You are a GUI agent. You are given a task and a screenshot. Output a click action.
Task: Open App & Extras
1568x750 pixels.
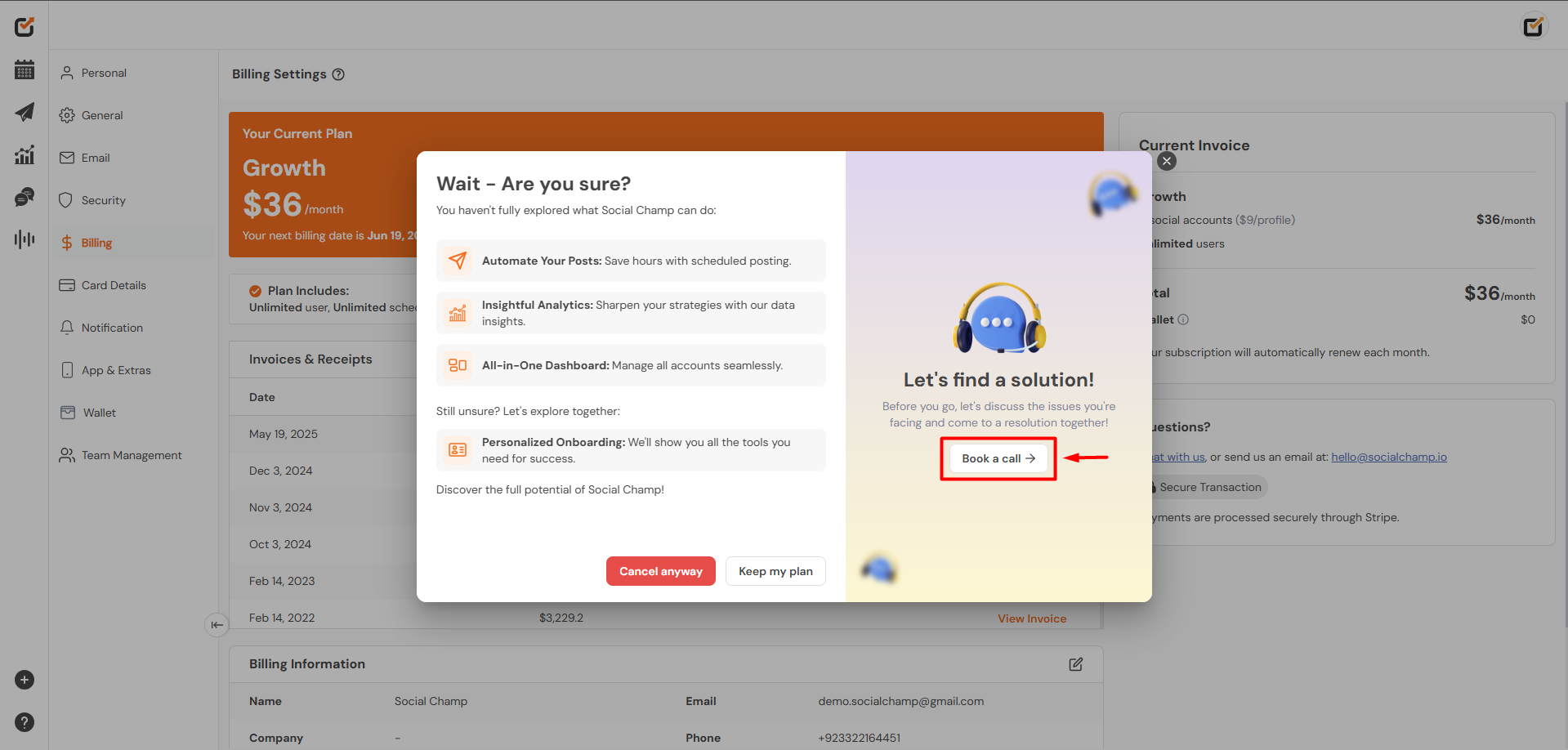(x=133, y=370)
